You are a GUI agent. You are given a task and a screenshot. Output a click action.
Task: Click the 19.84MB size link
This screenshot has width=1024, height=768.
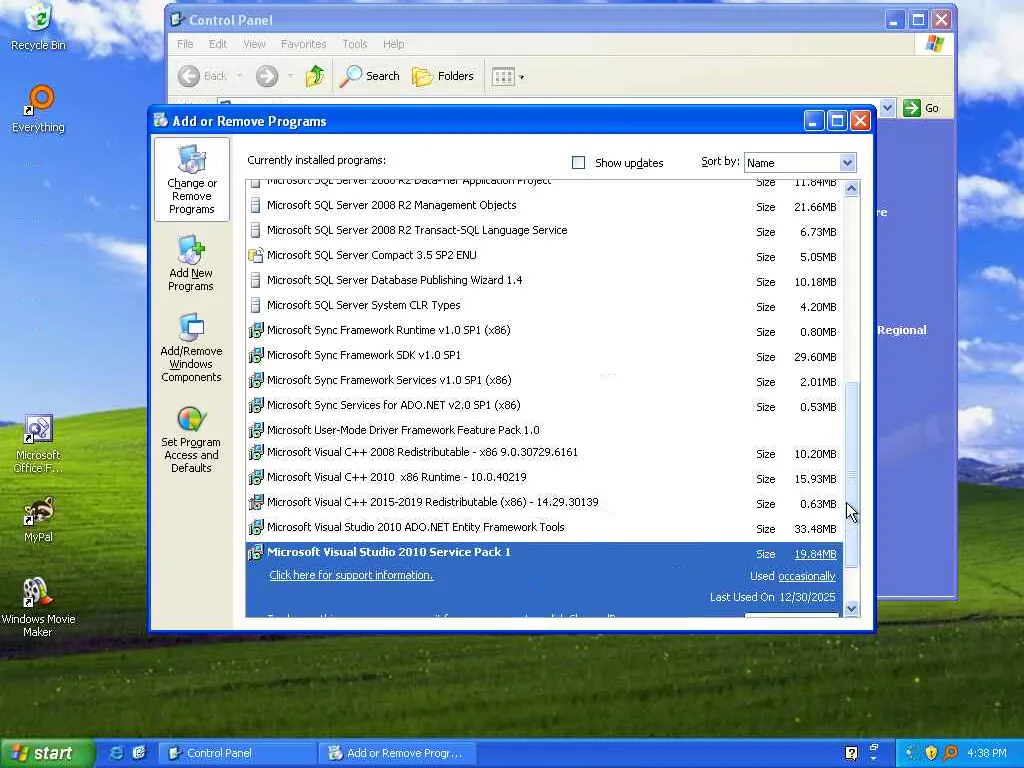(x=815, y=554)
